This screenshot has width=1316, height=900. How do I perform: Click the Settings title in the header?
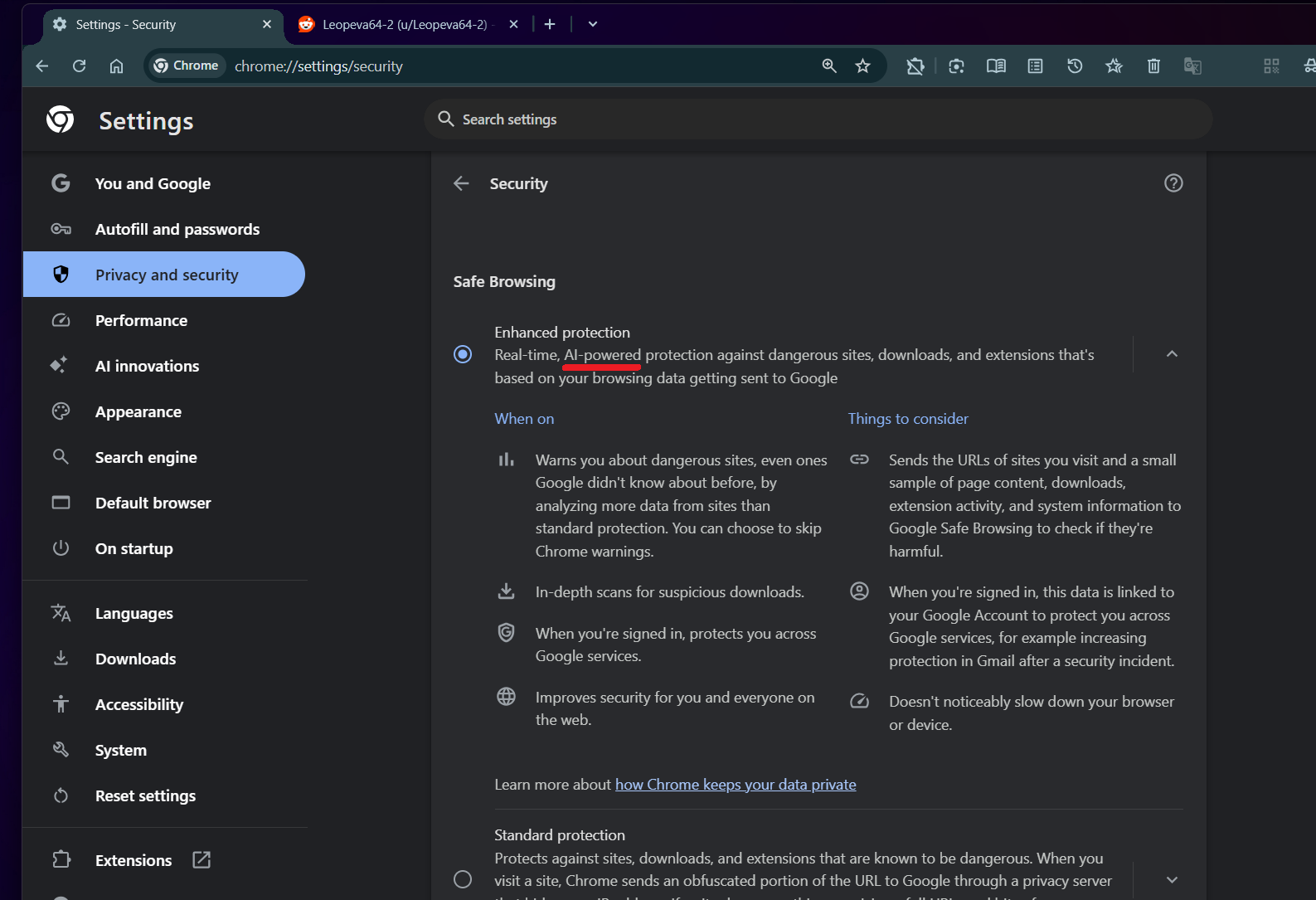146,121
